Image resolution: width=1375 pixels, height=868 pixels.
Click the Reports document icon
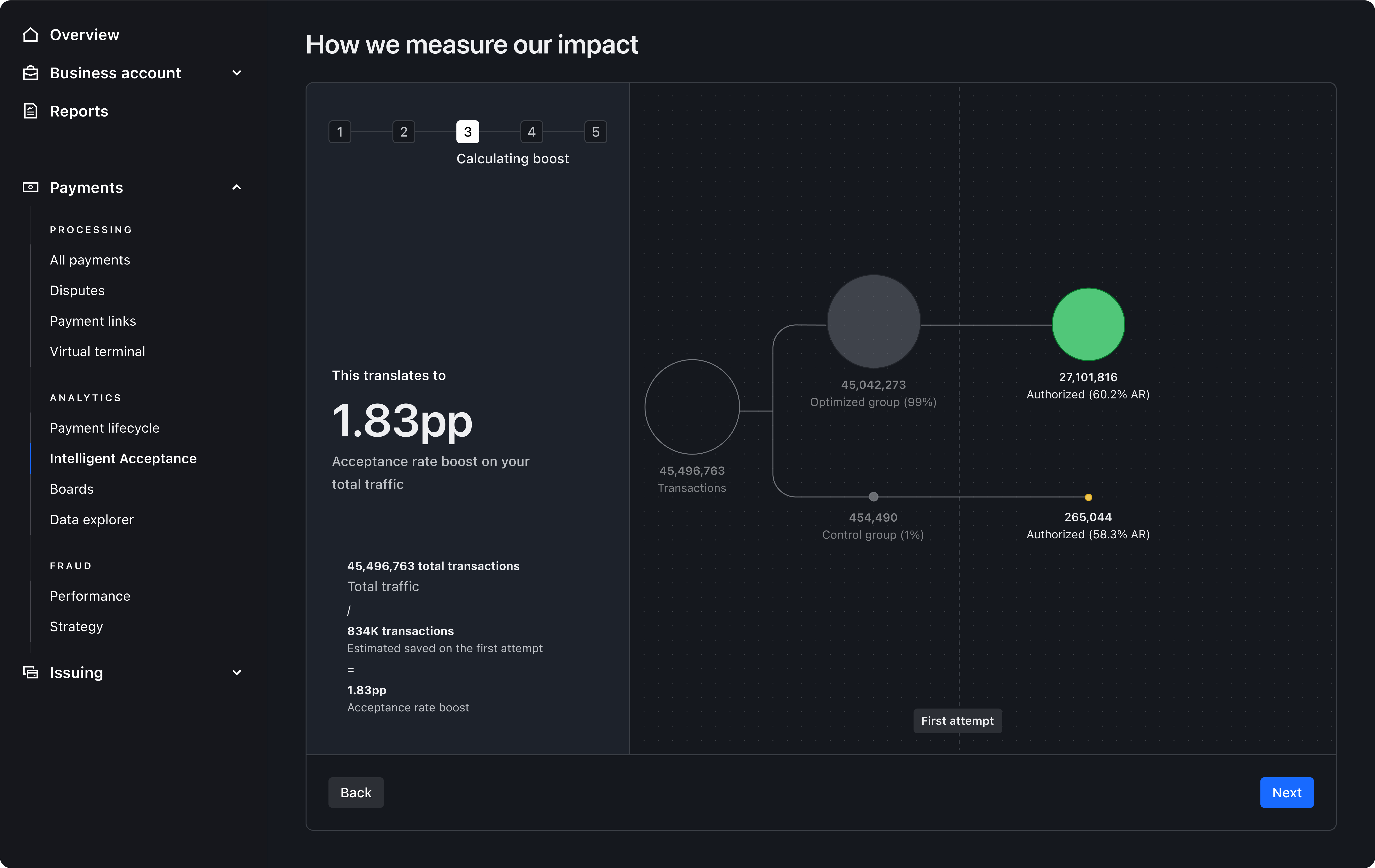click(x=30, y=111)
